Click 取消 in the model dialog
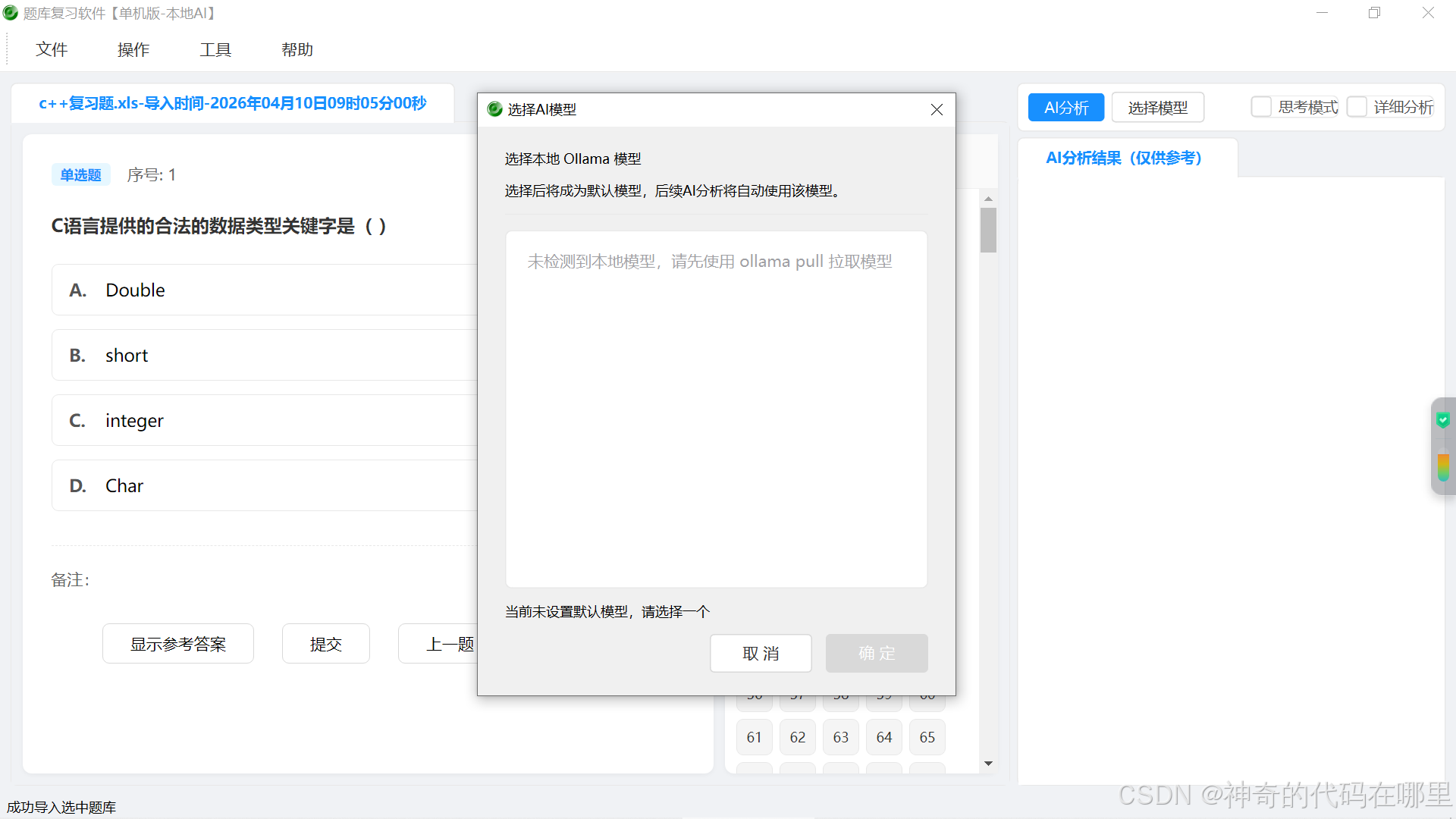Image resolution: width=1456 pixels, height=819 pixels. click(761, 653)
